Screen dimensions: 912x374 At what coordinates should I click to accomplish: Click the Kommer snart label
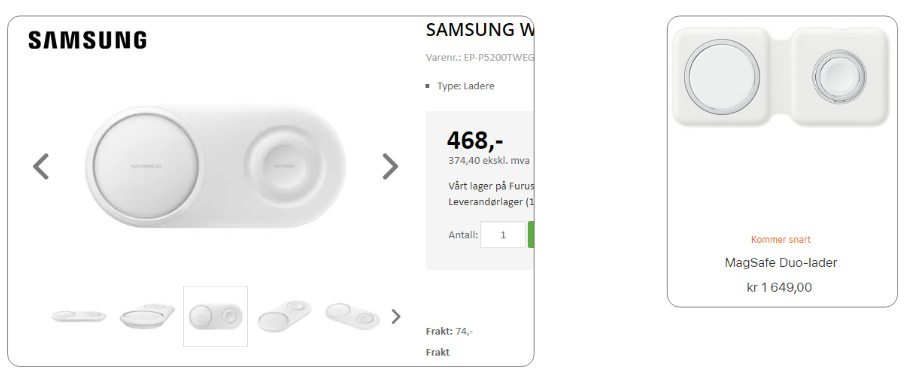[x=781, y=240]
